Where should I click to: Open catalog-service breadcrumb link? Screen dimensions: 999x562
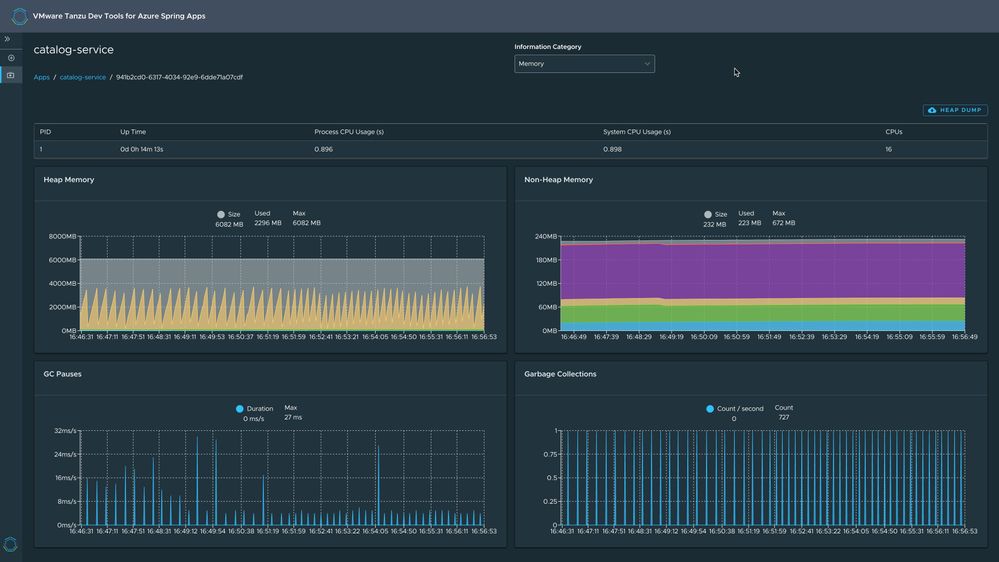pyautogui.click(x=83, y=77)
